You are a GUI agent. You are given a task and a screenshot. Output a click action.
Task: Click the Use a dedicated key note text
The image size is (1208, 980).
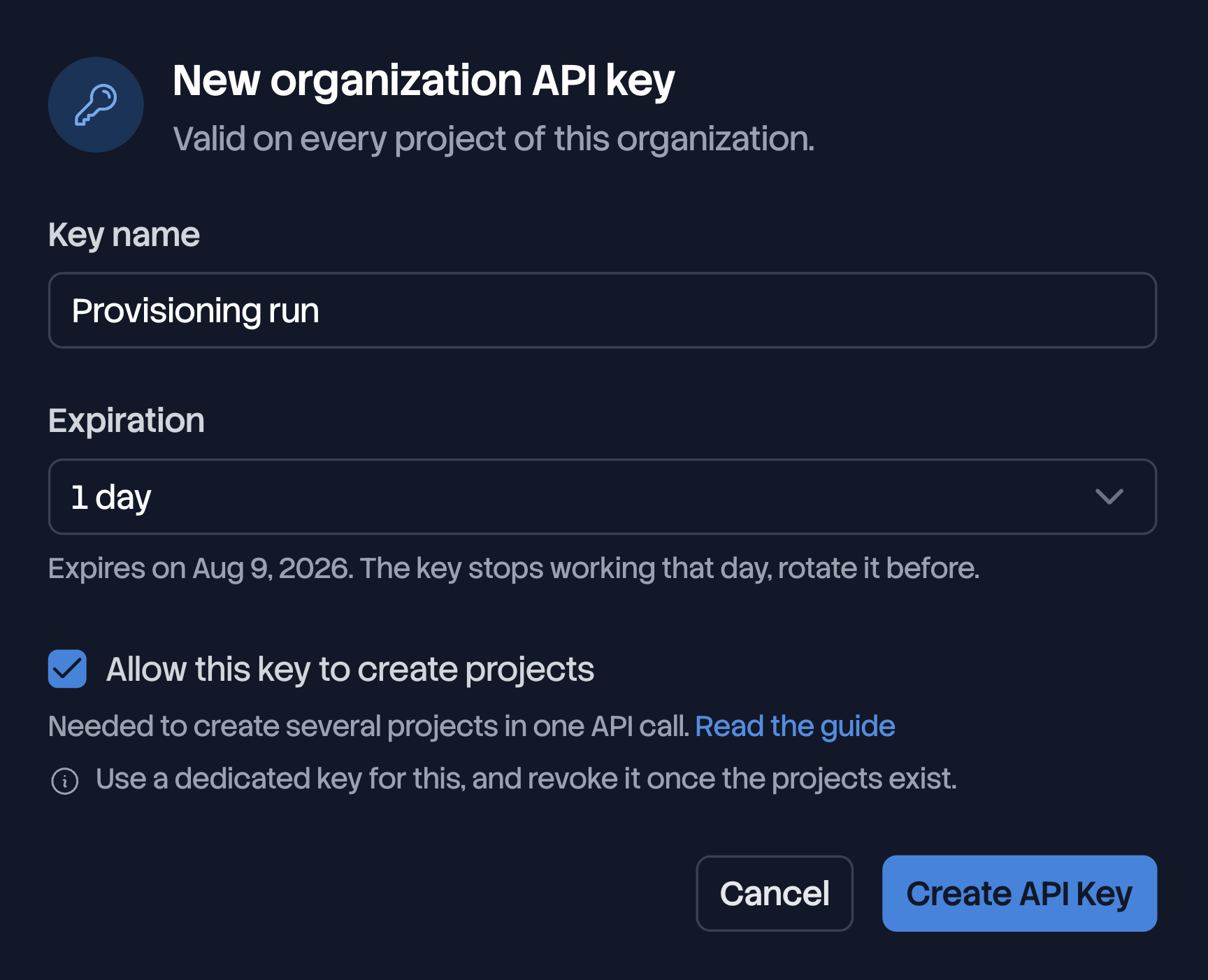point(526,779)
